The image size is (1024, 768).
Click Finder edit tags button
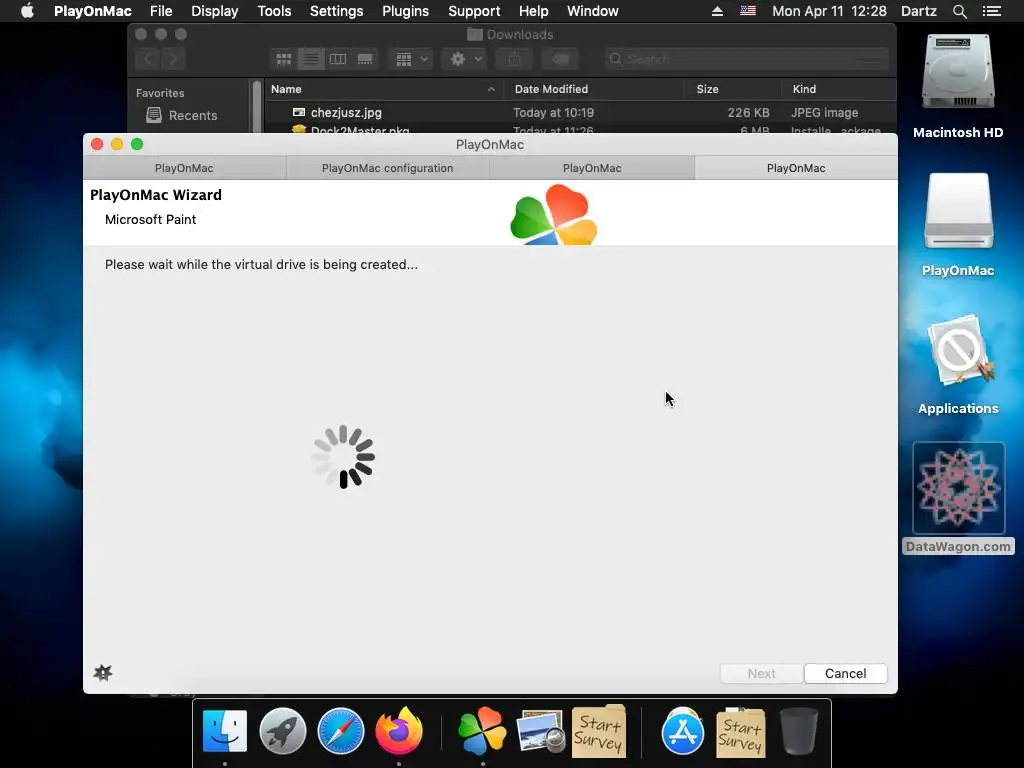560,59
